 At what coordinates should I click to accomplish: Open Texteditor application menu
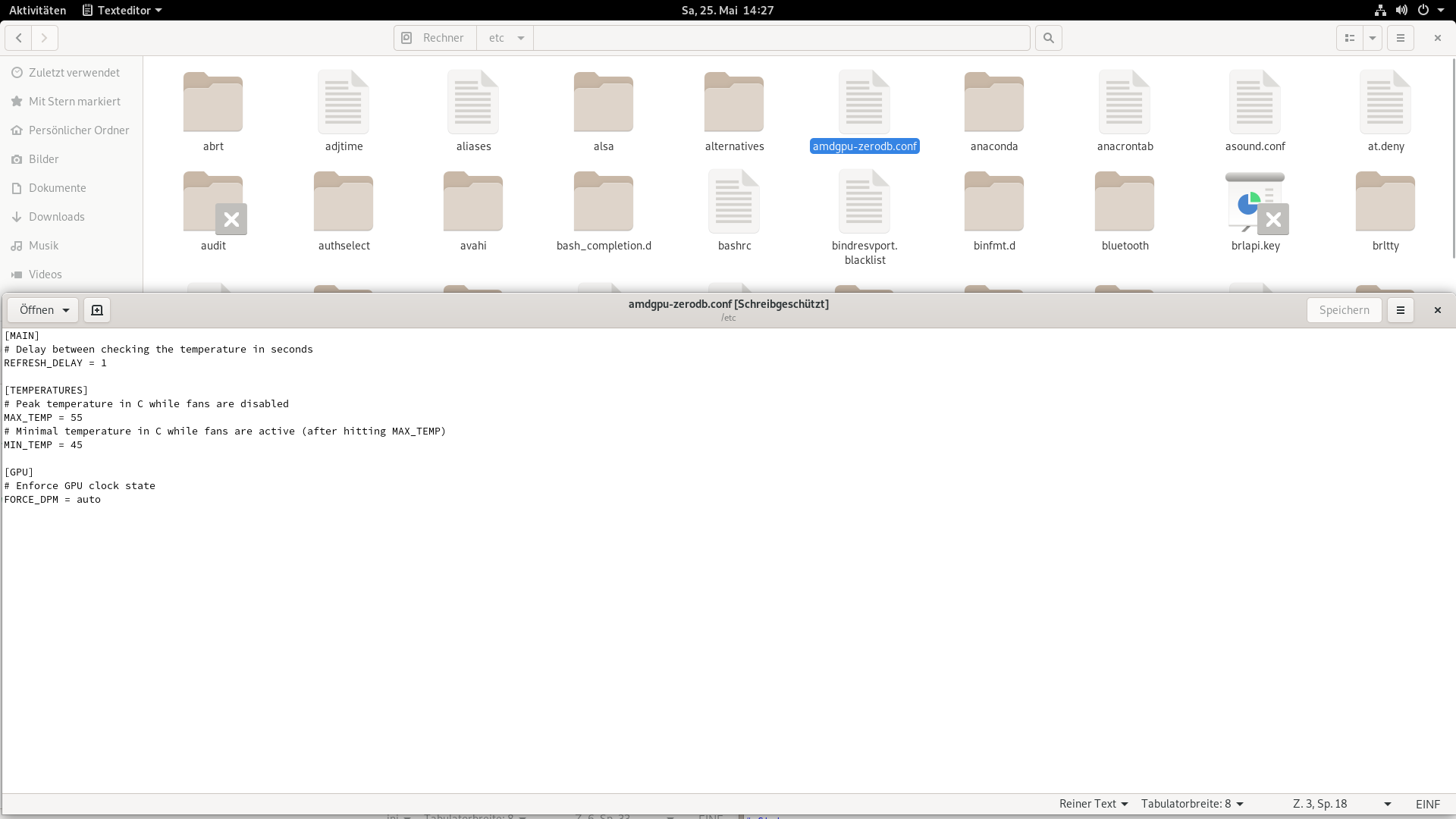(x=122, y=10)
